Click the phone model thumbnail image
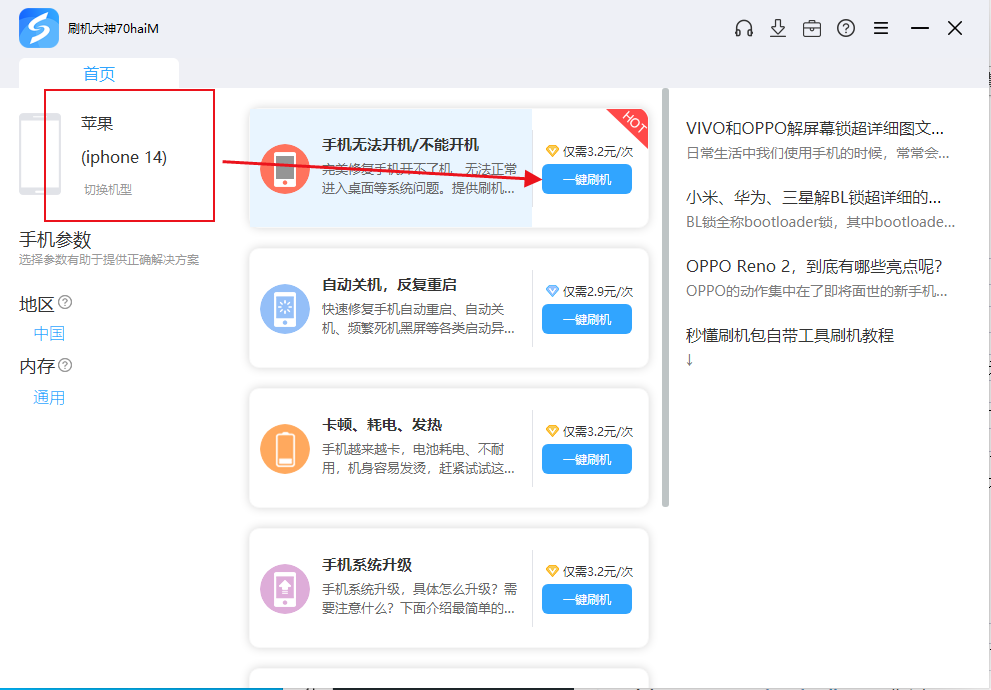This screenshot has width=991, height=690. 40,154
